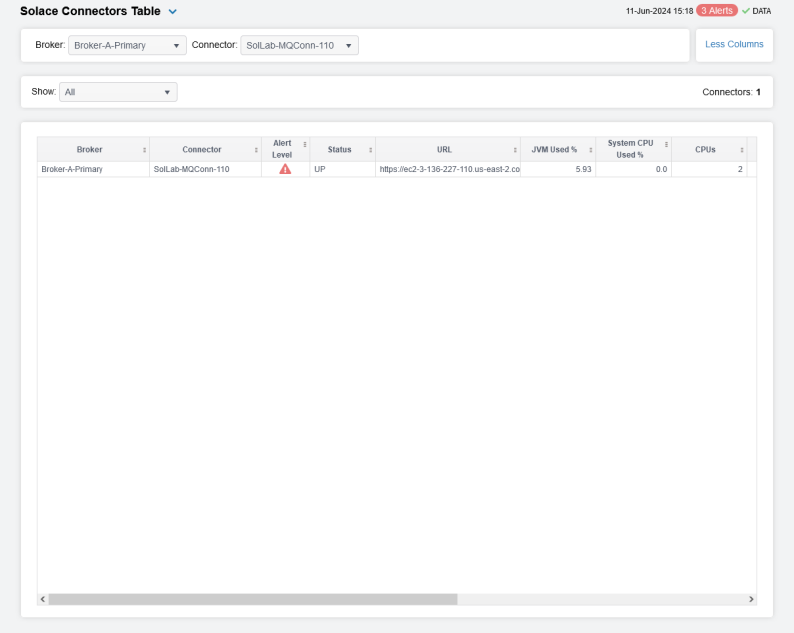Open the CPUs column menu icon
Viewport: 794px width, 633px height.
(742, 150)
